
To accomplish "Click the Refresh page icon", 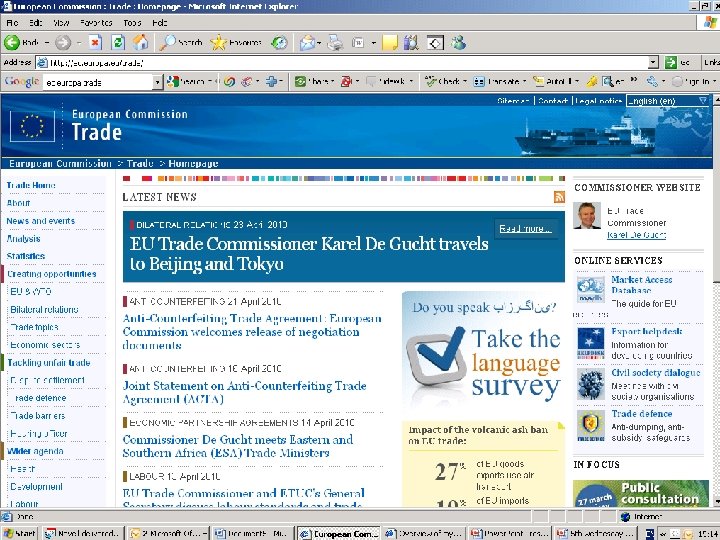I will coord(118,43).
